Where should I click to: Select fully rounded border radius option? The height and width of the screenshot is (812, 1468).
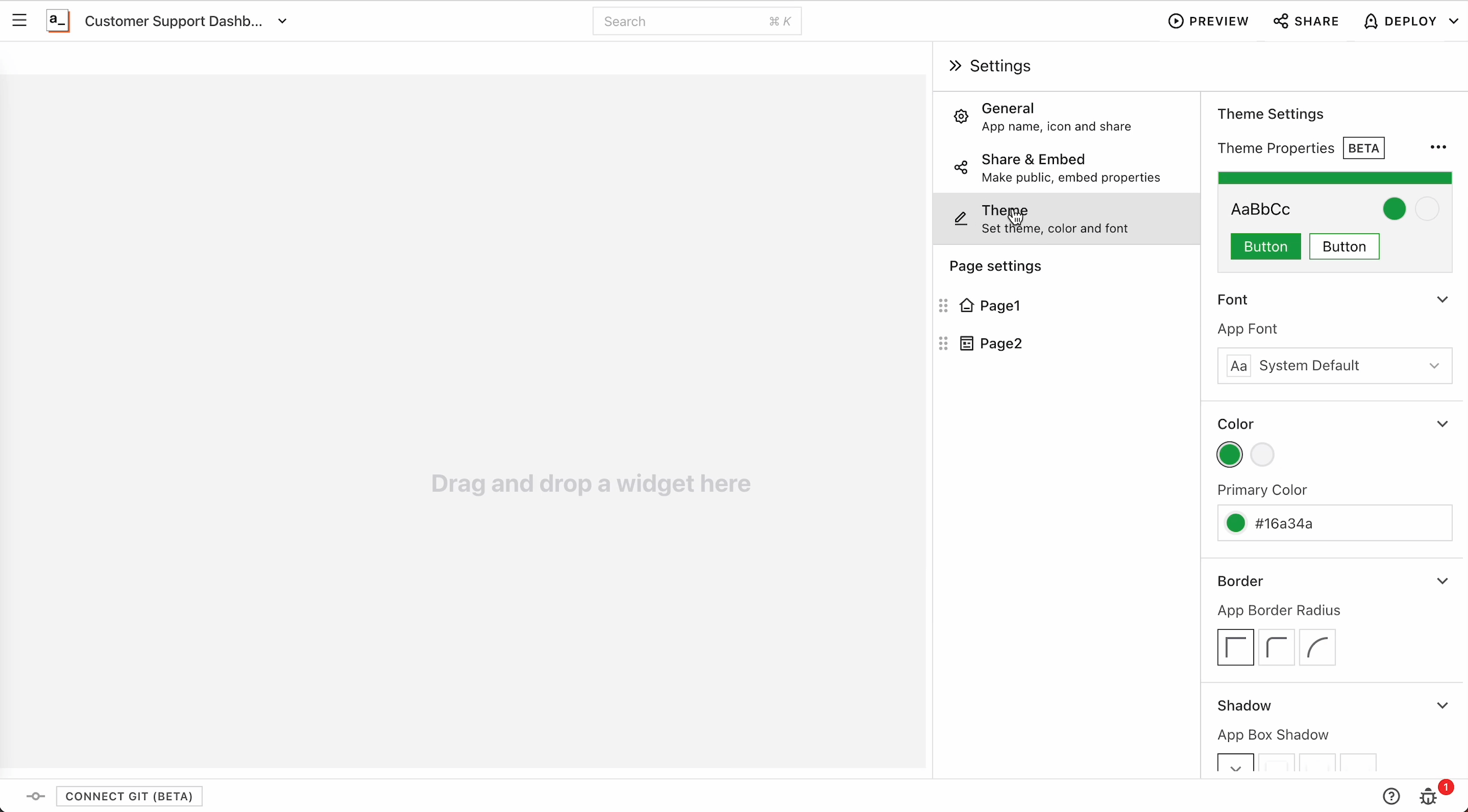coord(1317,647)
